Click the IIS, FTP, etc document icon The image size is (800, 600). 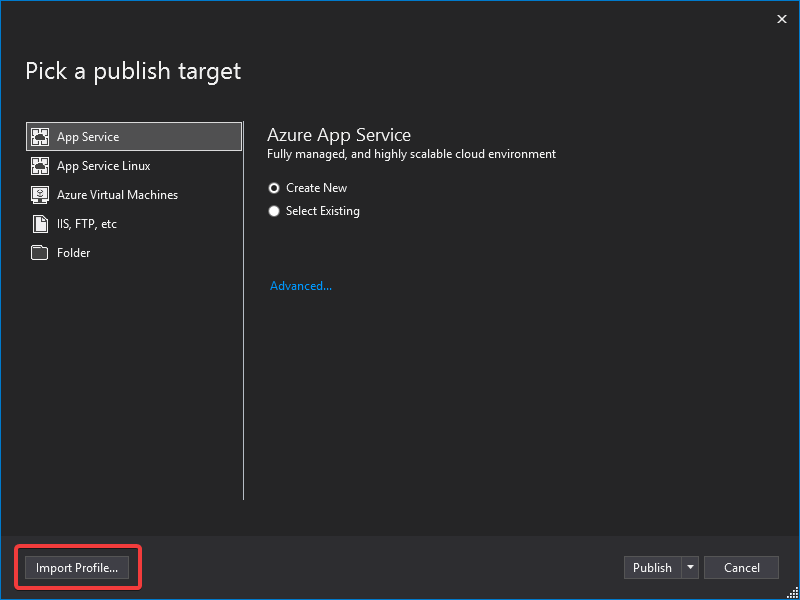40,224
